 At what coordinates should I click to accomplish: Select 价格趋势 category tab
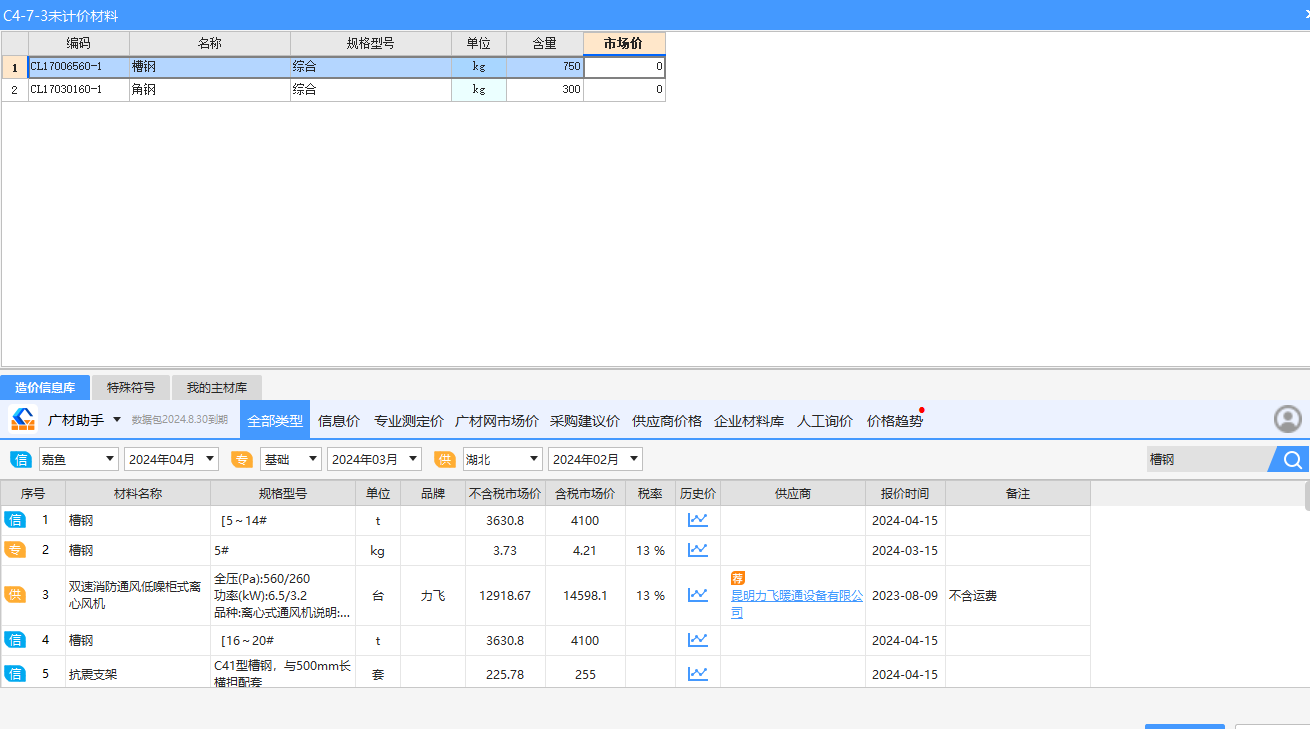895,421
